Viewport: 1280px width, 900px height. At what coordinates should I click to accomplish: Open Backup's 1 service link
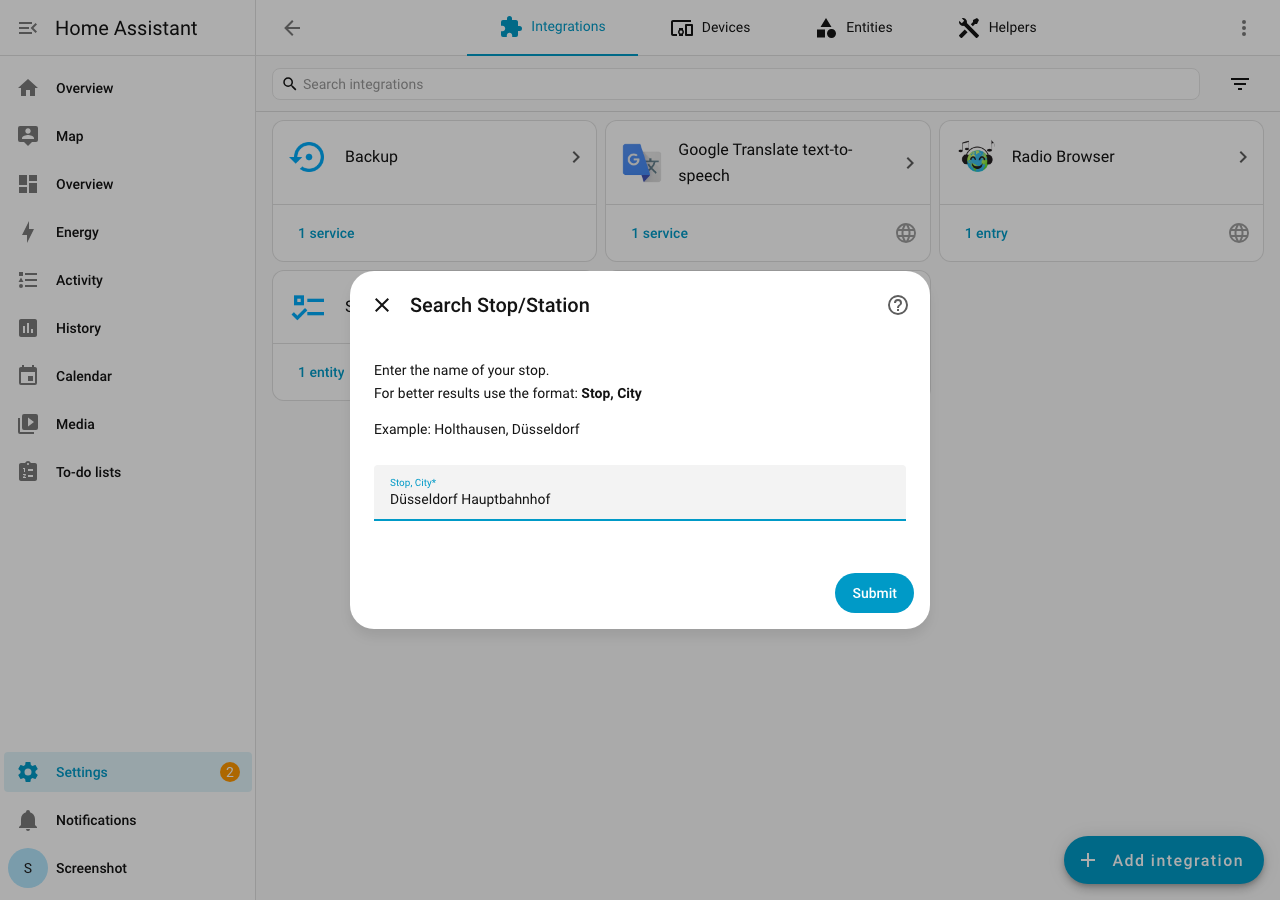point(326,233)
